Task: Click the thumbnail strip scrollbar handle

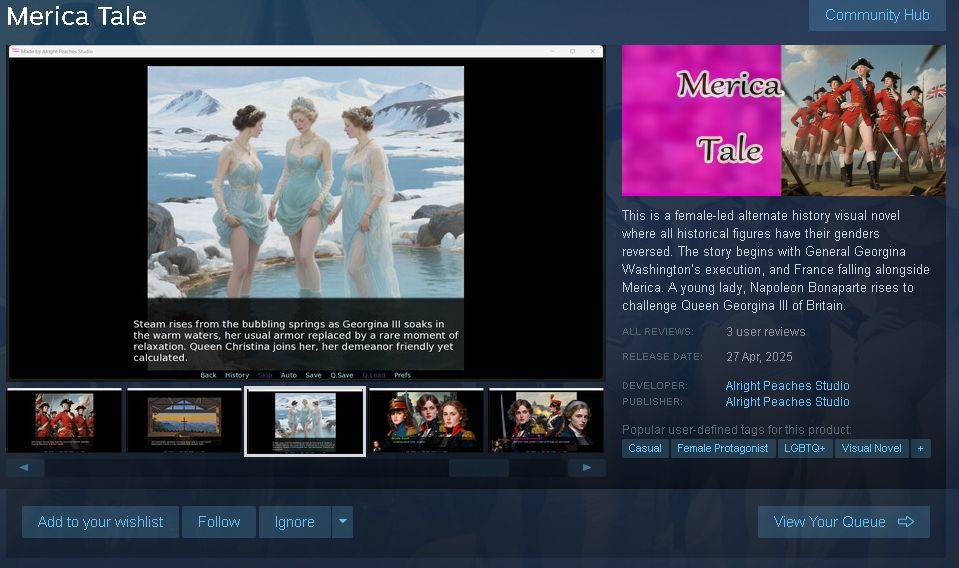Action: tap(479, 468)
